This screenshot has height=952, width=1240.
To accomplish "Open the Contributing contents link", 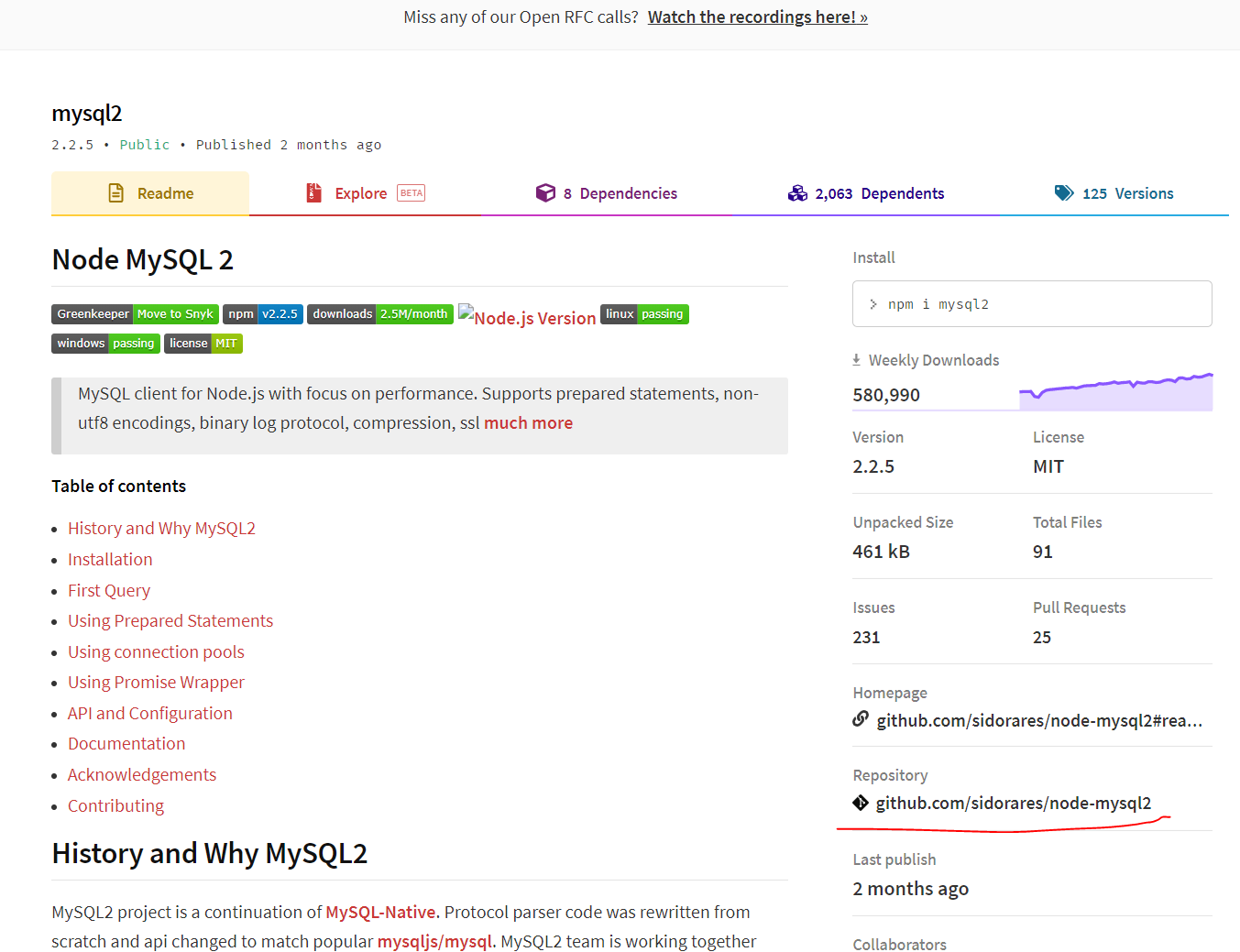I will pos(115,805).
